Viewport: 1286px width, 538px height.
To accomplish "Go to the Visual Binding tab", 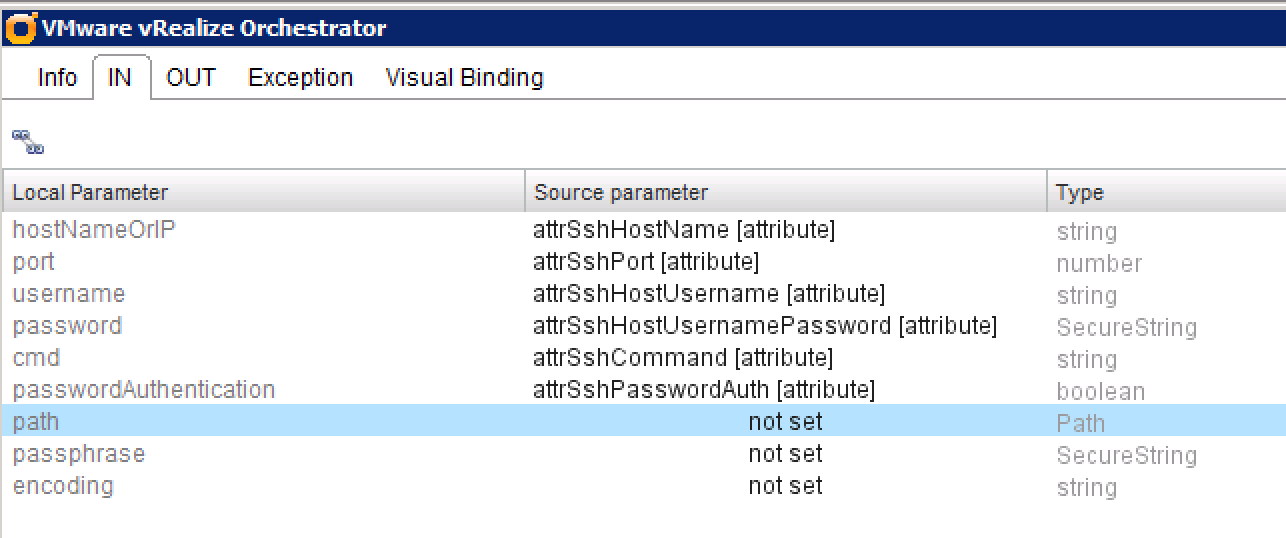I will coord(464,78).
